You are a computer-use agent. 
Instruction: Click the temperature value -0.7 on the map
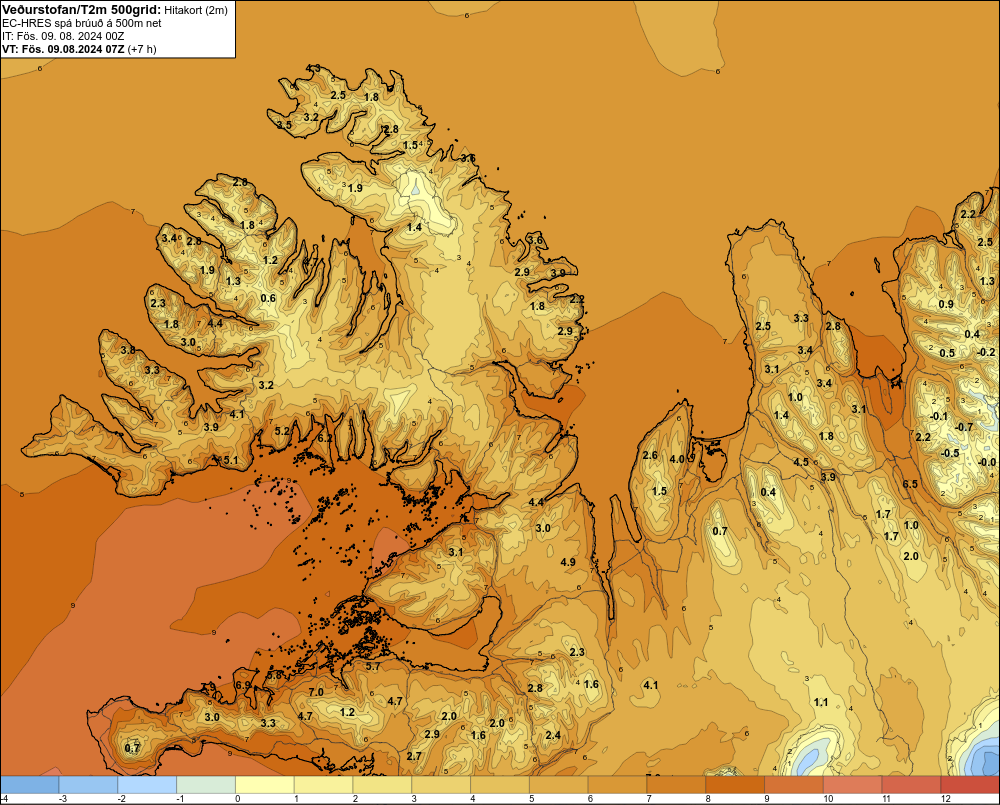(964, 427)
